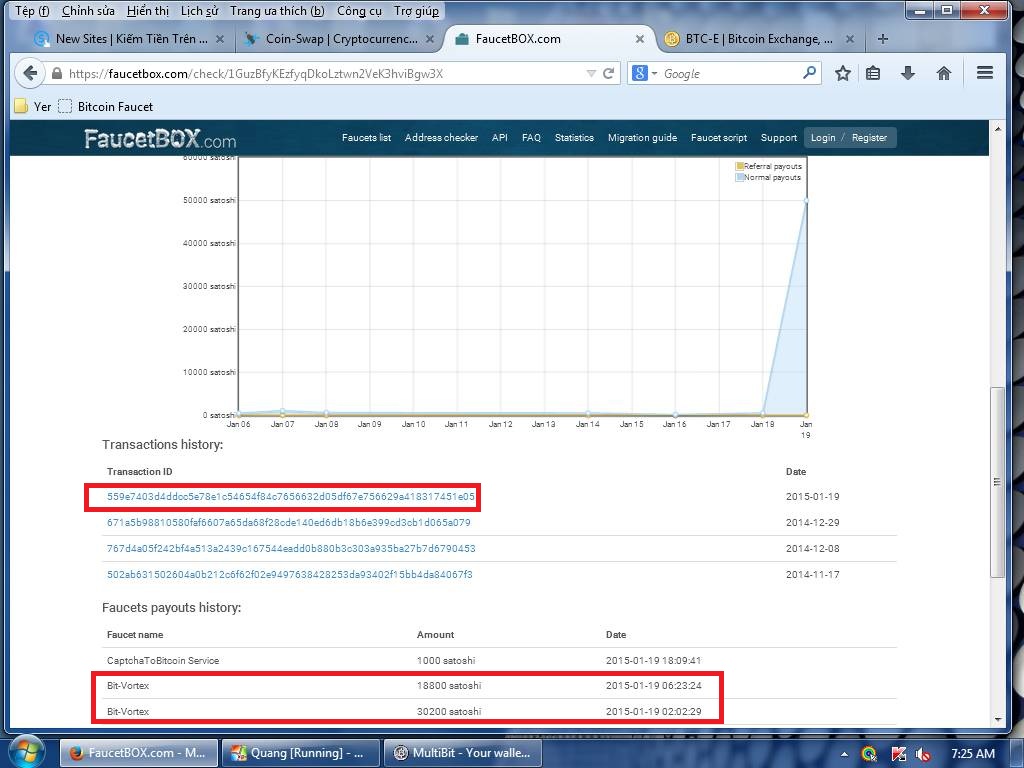Screen dimensions: 1024x768
Task: Select the 18800 satoshi amount
Action: coord(449,686)
